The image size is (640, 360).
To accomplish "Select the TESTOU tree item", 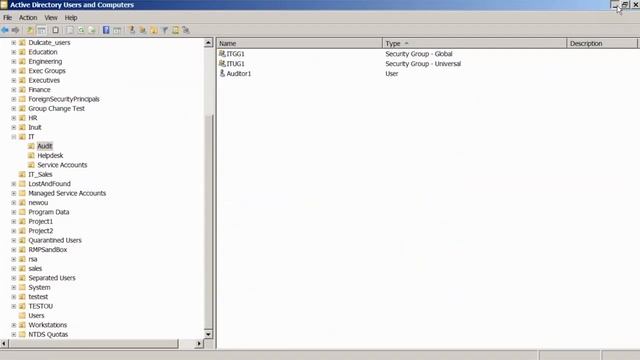I will [x=40, y=306].
